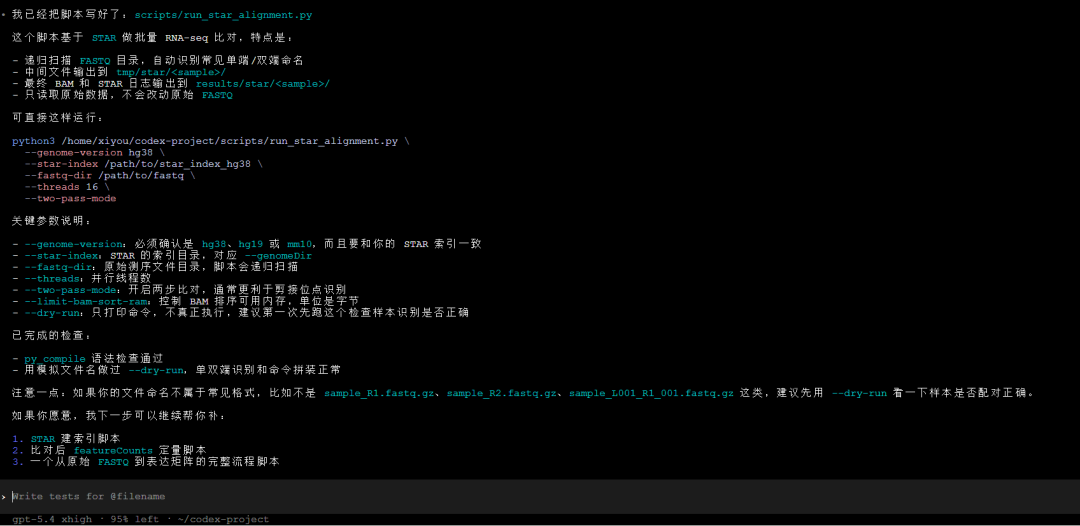
Task: Click the line "可直接这样运行："
Action: click(58, 118)
